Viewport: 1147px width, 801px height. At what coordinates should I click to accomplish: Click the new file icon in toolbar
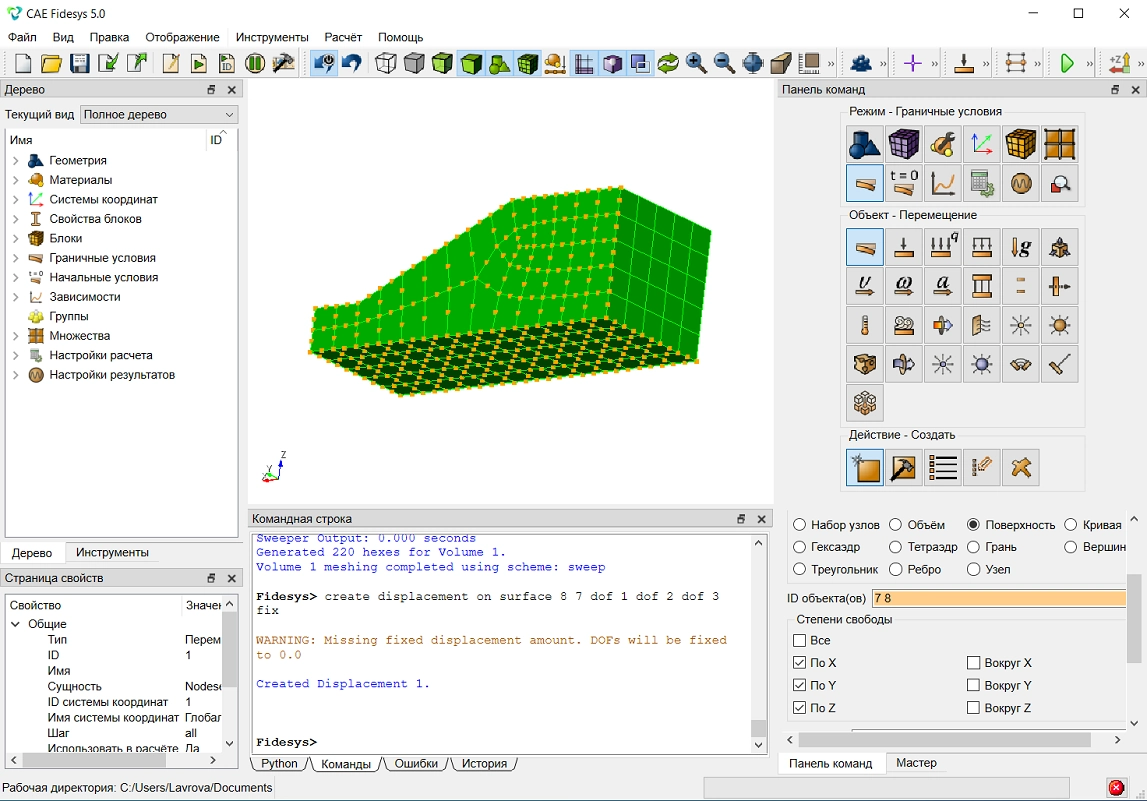point(23,64)
